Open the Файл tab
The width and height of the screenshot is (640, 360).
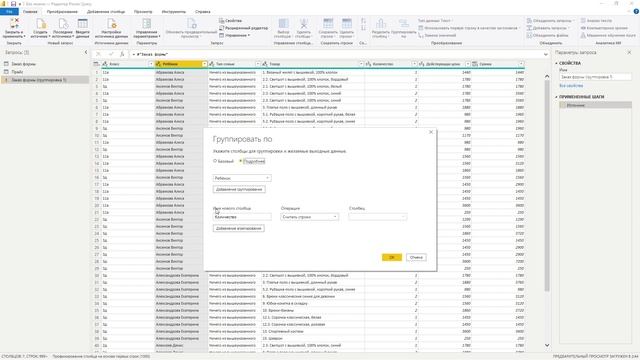coord(9,12)
